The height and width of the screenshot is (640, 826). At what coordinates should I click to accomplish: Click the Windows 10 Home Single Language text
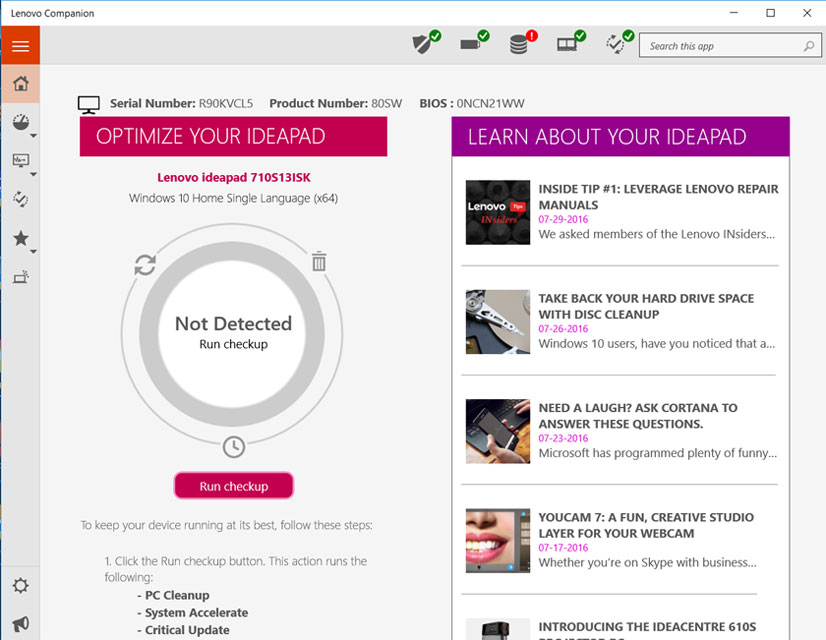[x=233, y=199]
